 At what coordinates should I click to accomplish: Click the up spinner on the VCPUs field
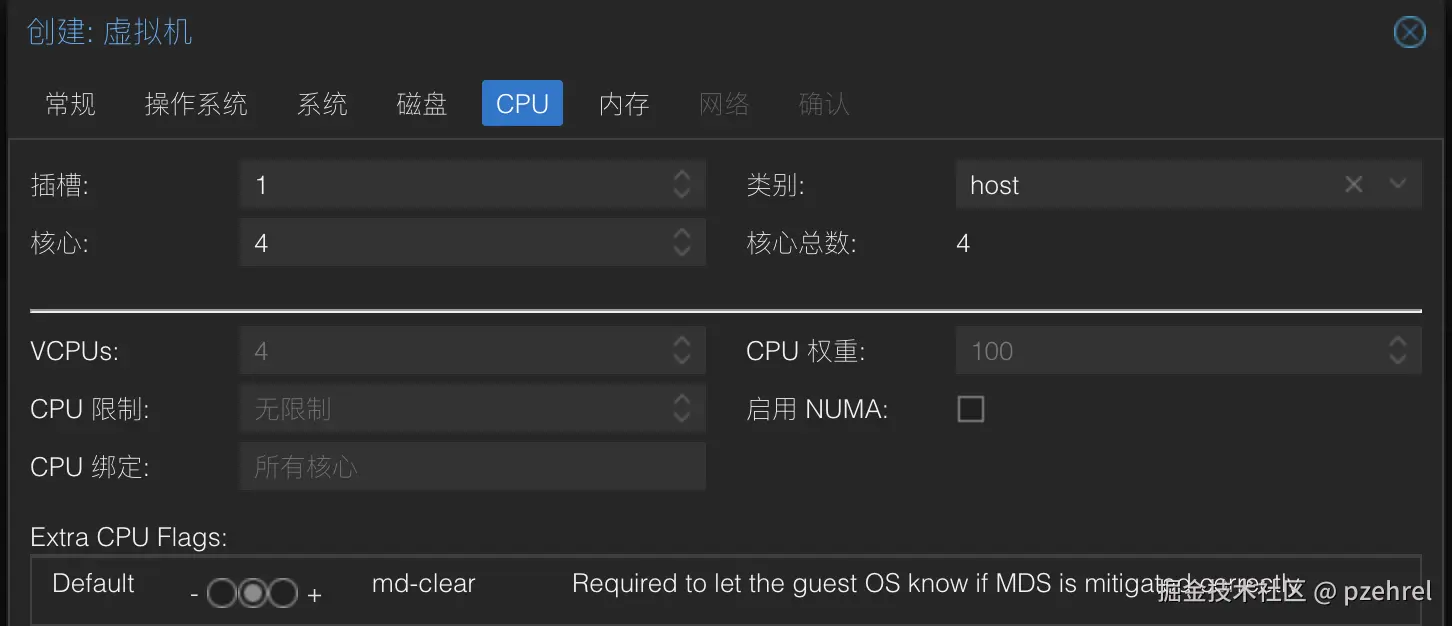(x=681, y=343)
